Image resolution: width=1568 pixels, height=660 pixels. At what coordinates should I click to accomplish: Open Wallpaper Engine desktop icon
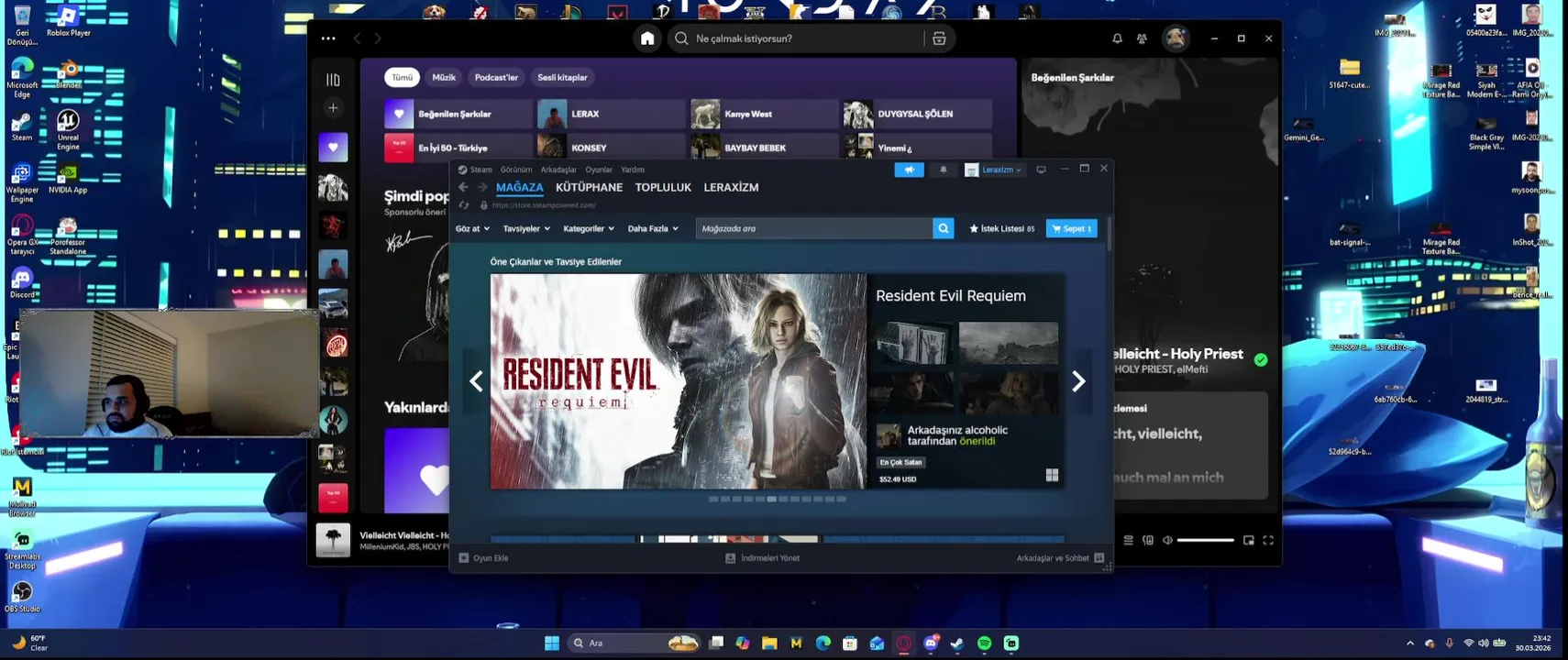[x=22, y=182]
